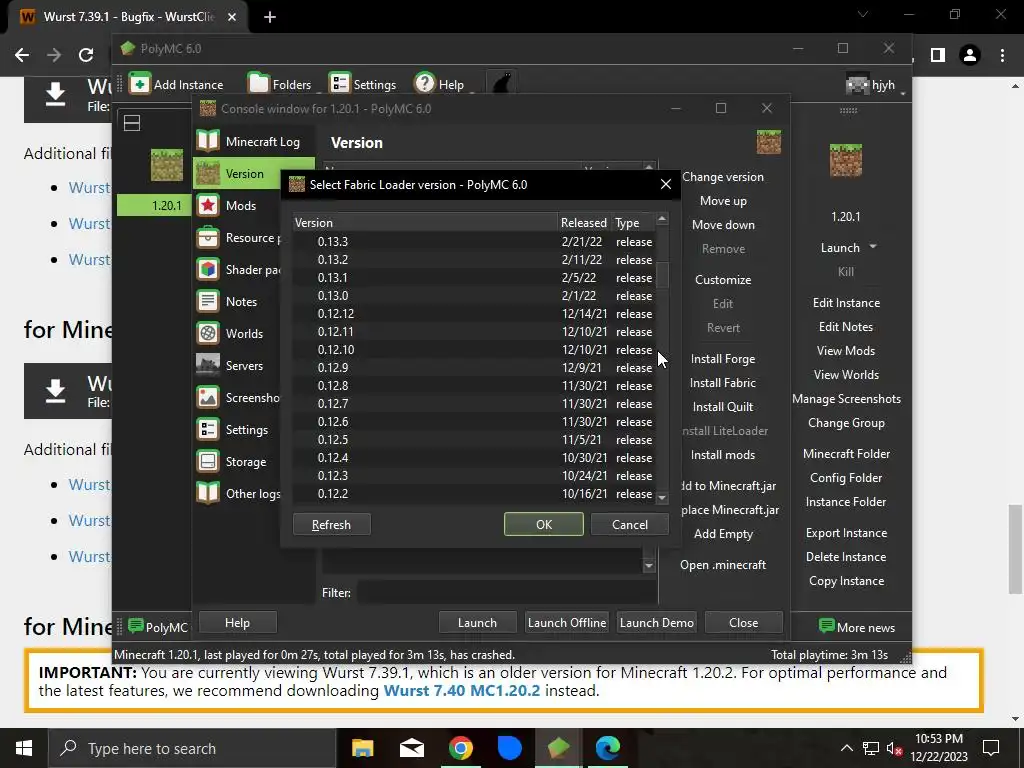Select Fabric Loader version 0.12.2 row
Screen dimensions: 1024x768
point(473,494)
